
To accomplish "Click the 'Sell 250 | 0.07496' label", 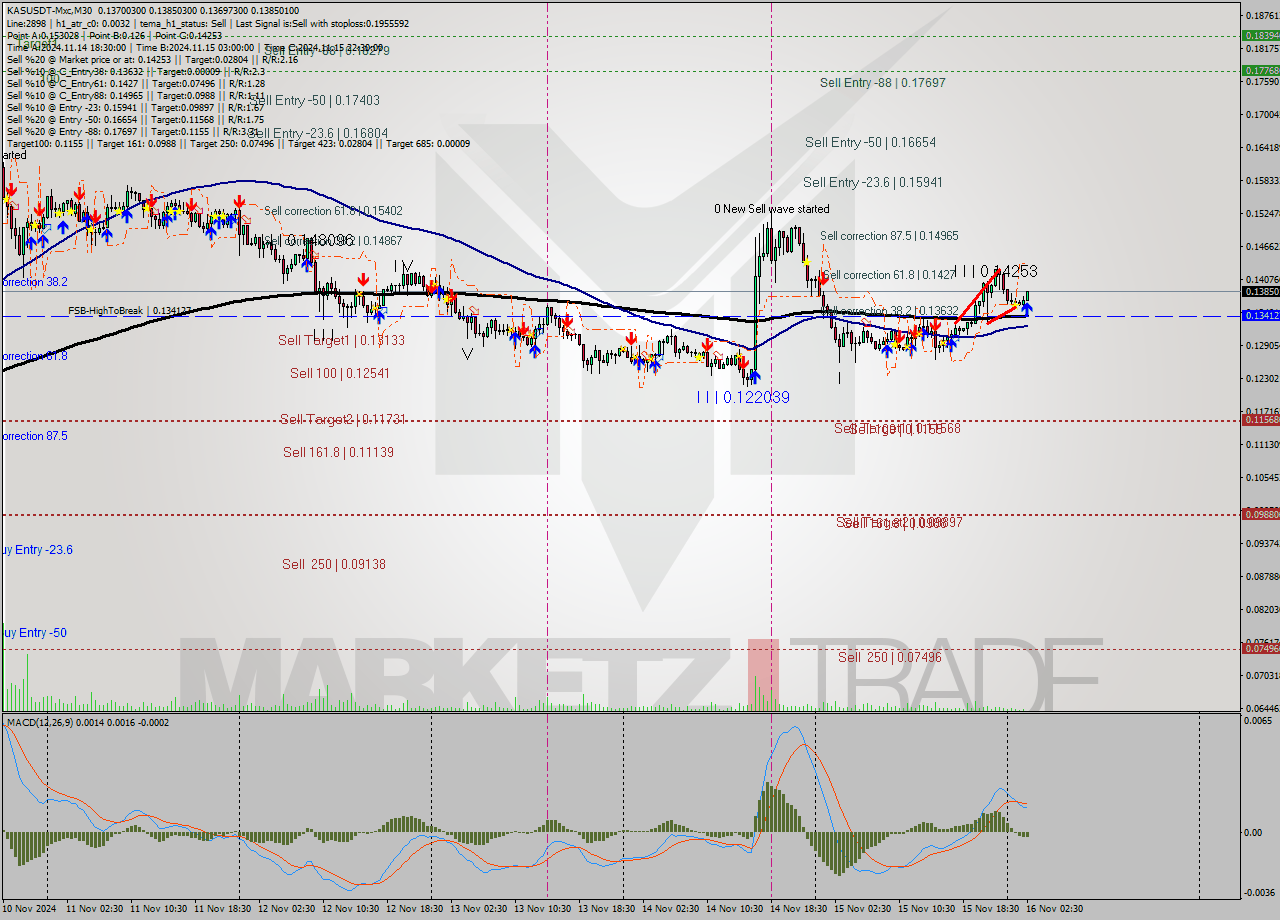I will 890,657.
